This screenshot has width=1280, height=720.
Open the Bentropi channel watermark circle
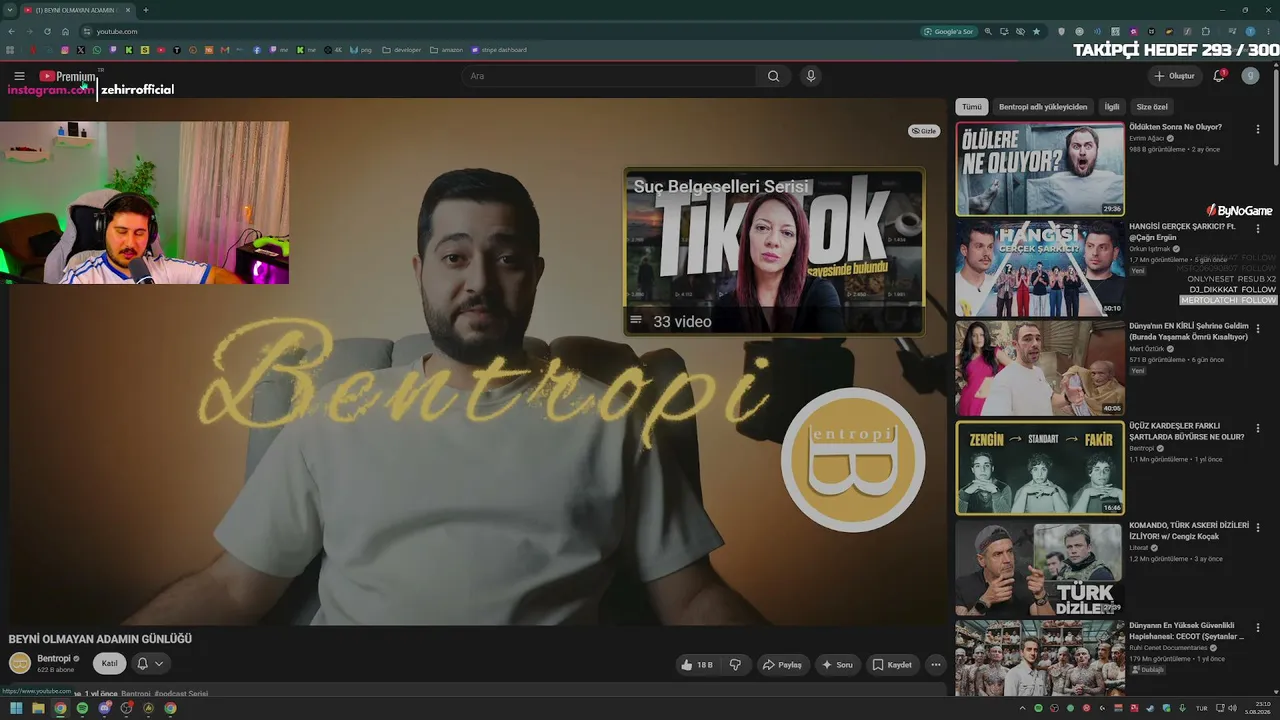(853, 460)
